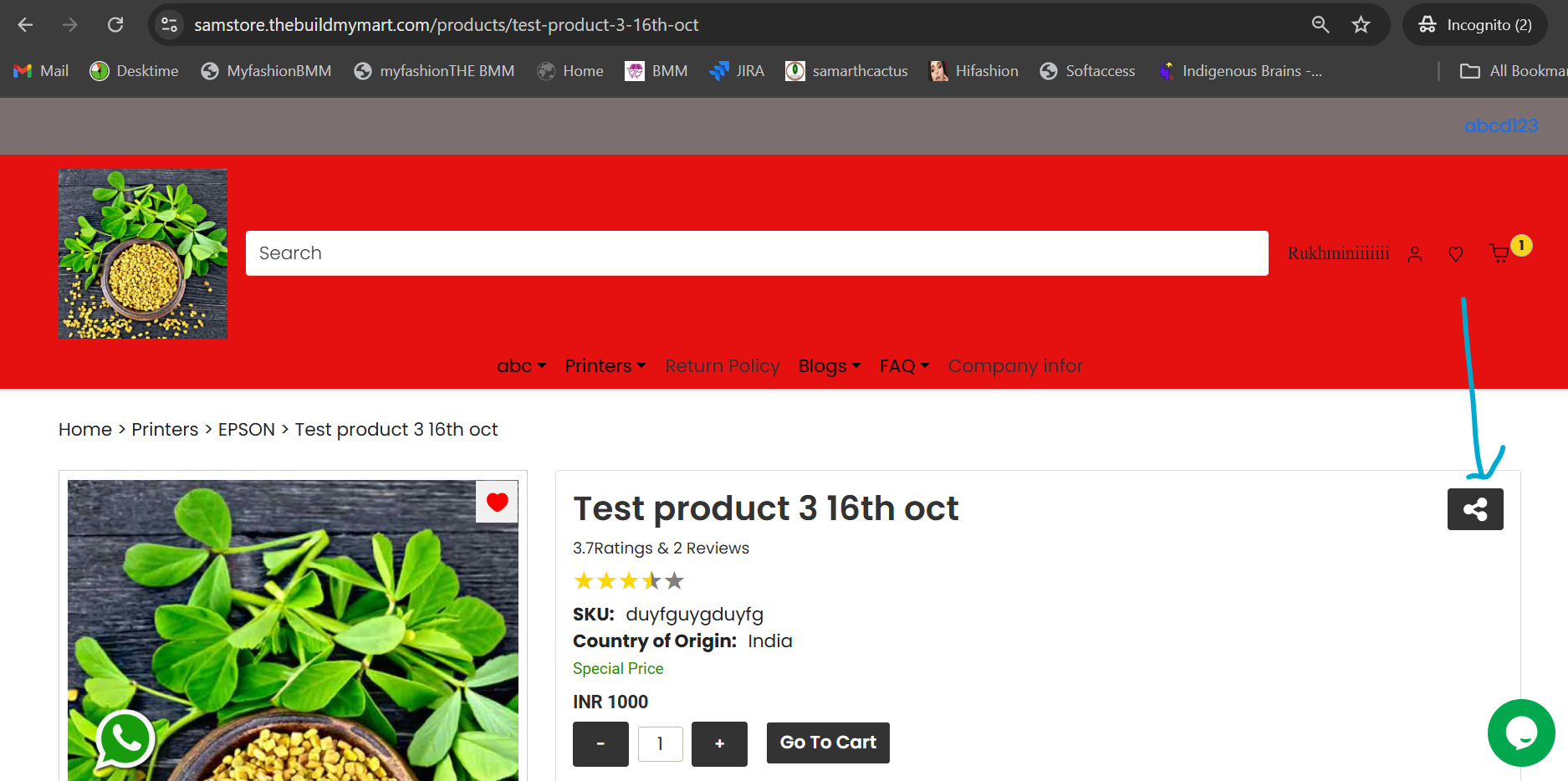Toggle the red heart wishlist on product image
Screen dimensions: 1568x781
[x=498, y=502]
